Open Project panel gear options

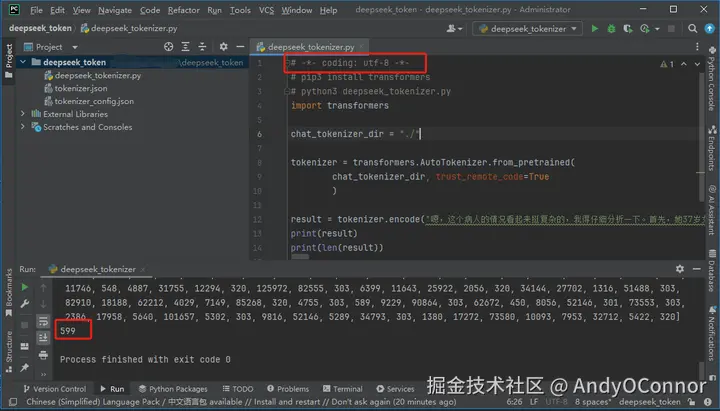point(223,46)
